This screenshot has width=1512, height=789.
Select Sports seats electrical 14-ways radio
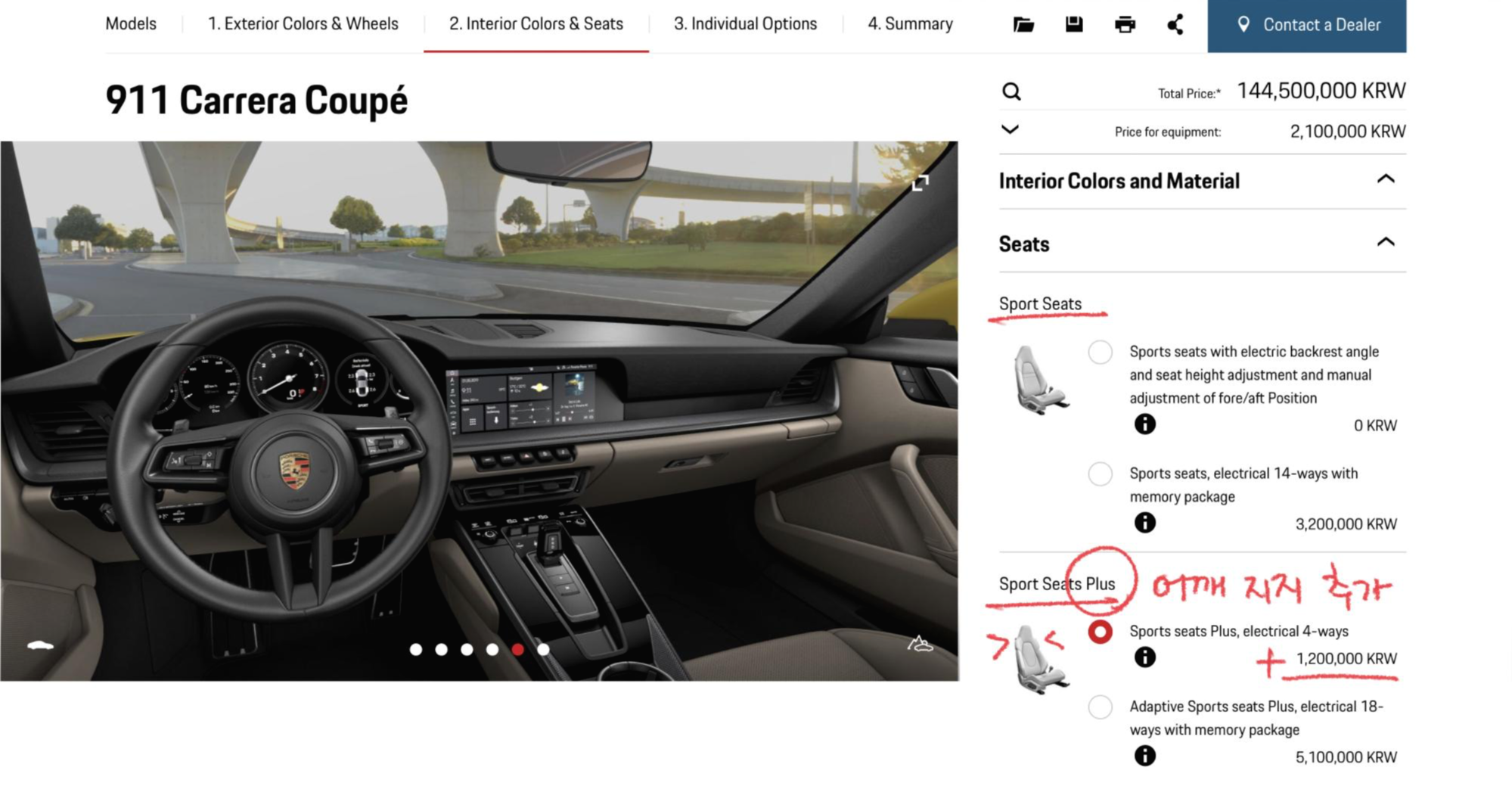click(1100, 474)
